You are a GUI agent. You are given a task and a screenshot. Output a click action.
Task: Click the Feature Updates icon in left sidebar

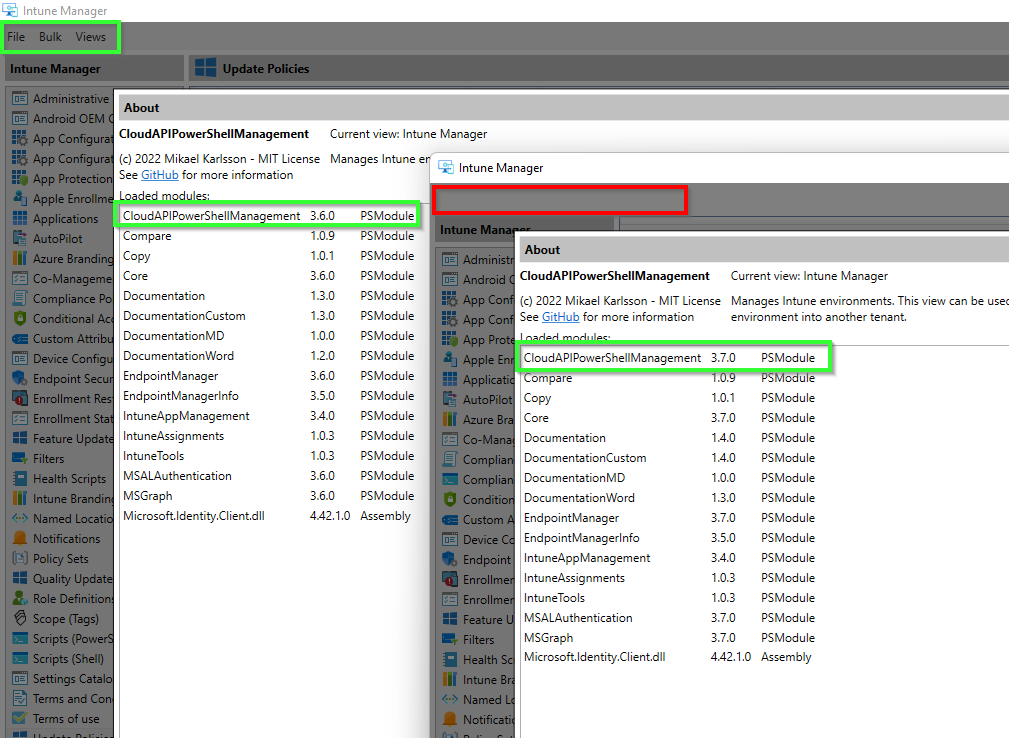coord(20,438)
